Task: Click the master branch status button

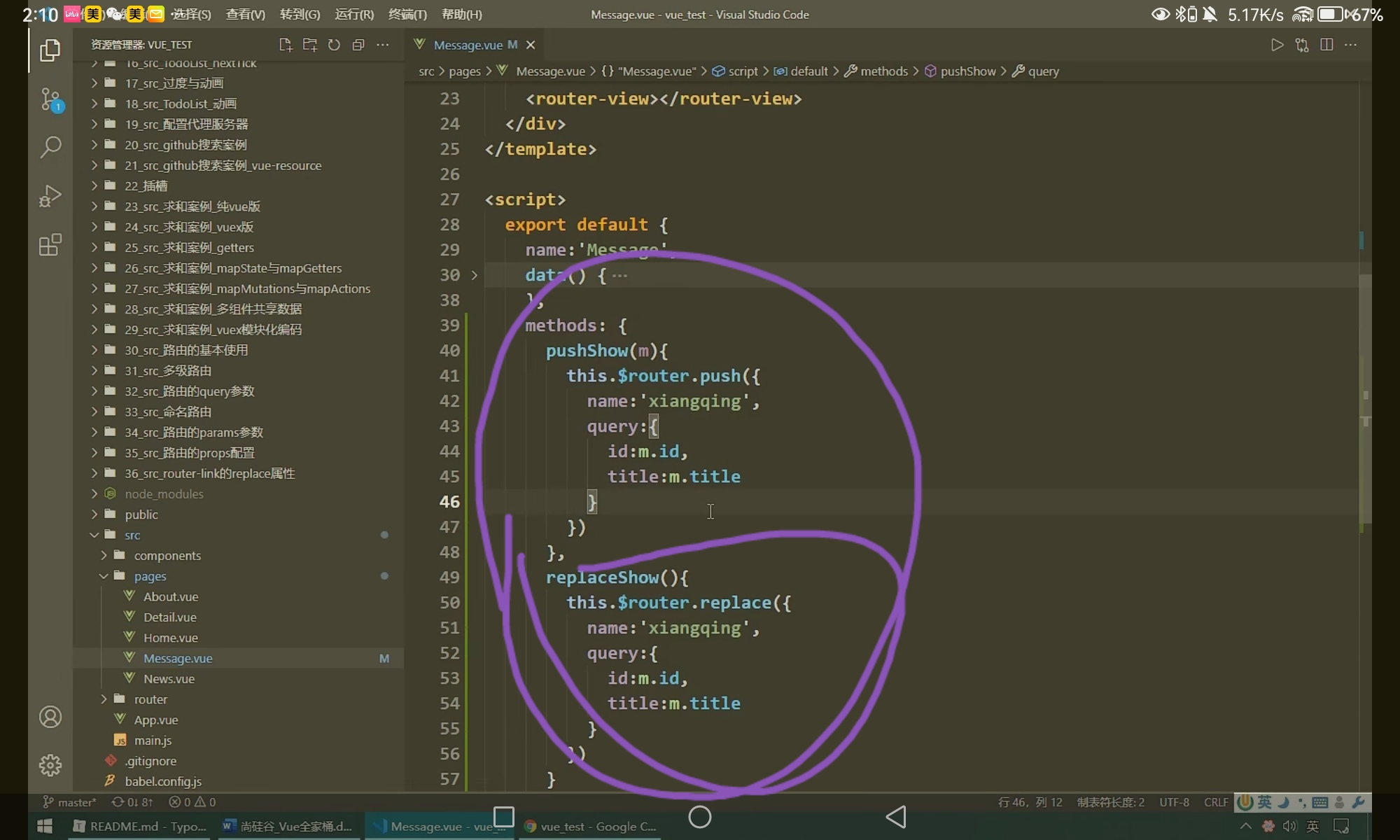Action: click(69, 802)
